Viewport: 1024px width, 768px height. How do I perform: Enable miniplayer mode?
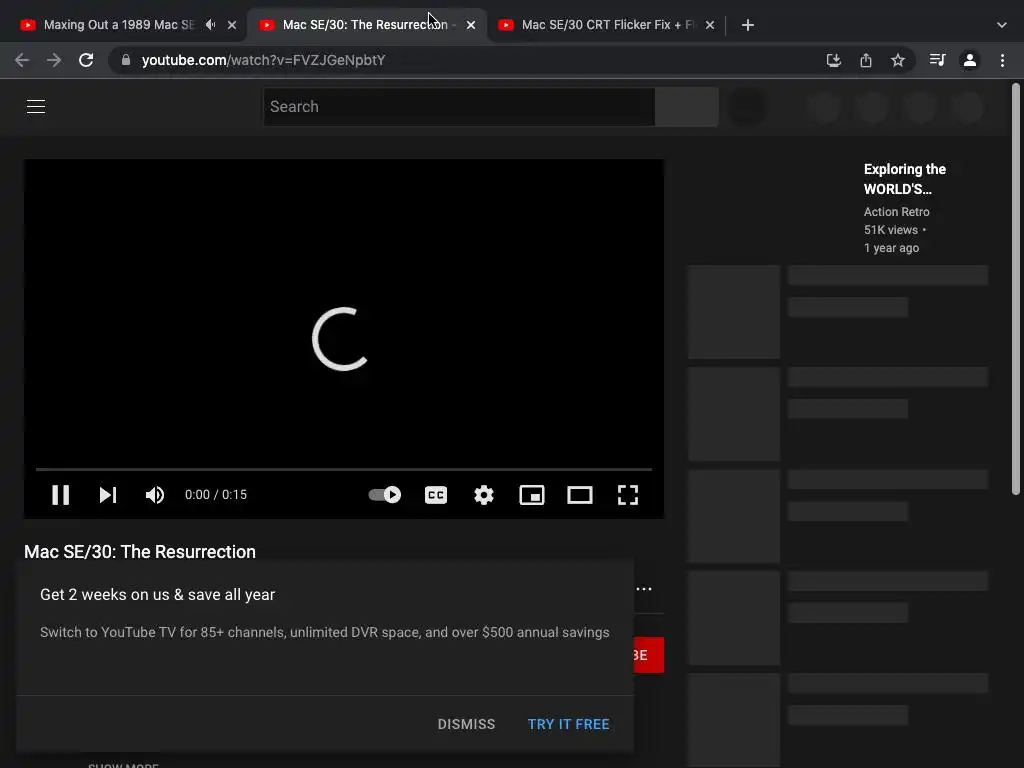pos(532,495)
